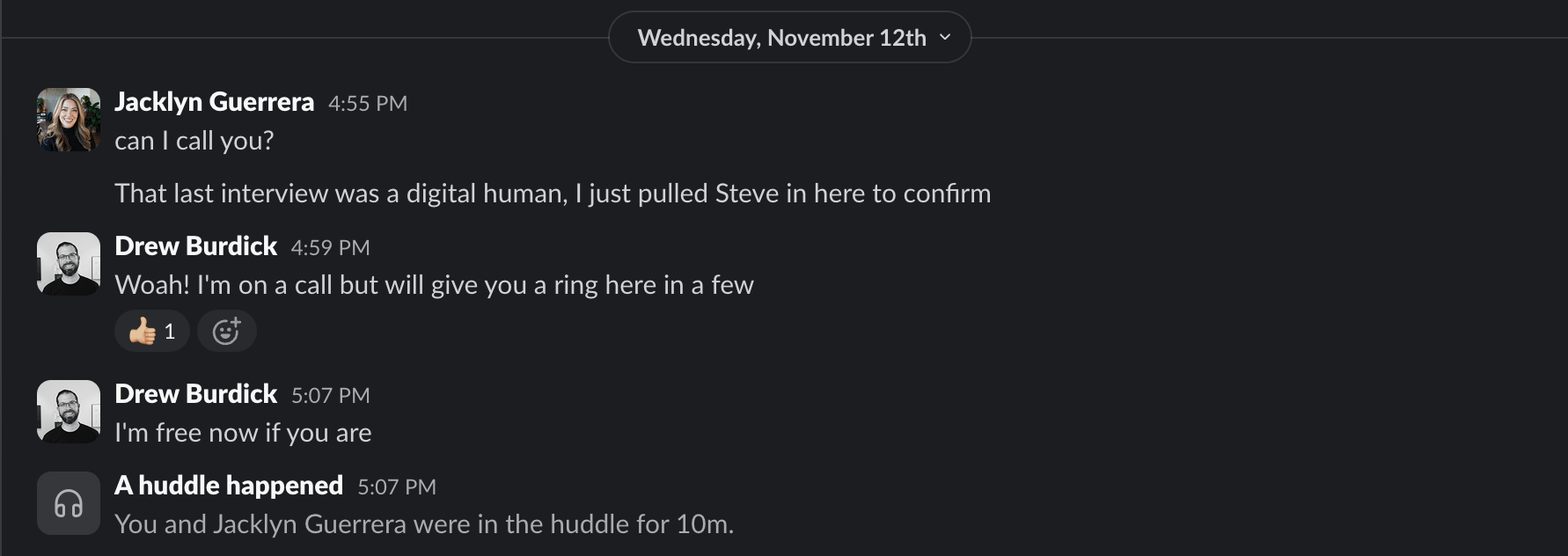The height and width of the screenshot is (556, 1568).
Task: Click the 4:59 PM timestamp
Action: pos(330,248)
